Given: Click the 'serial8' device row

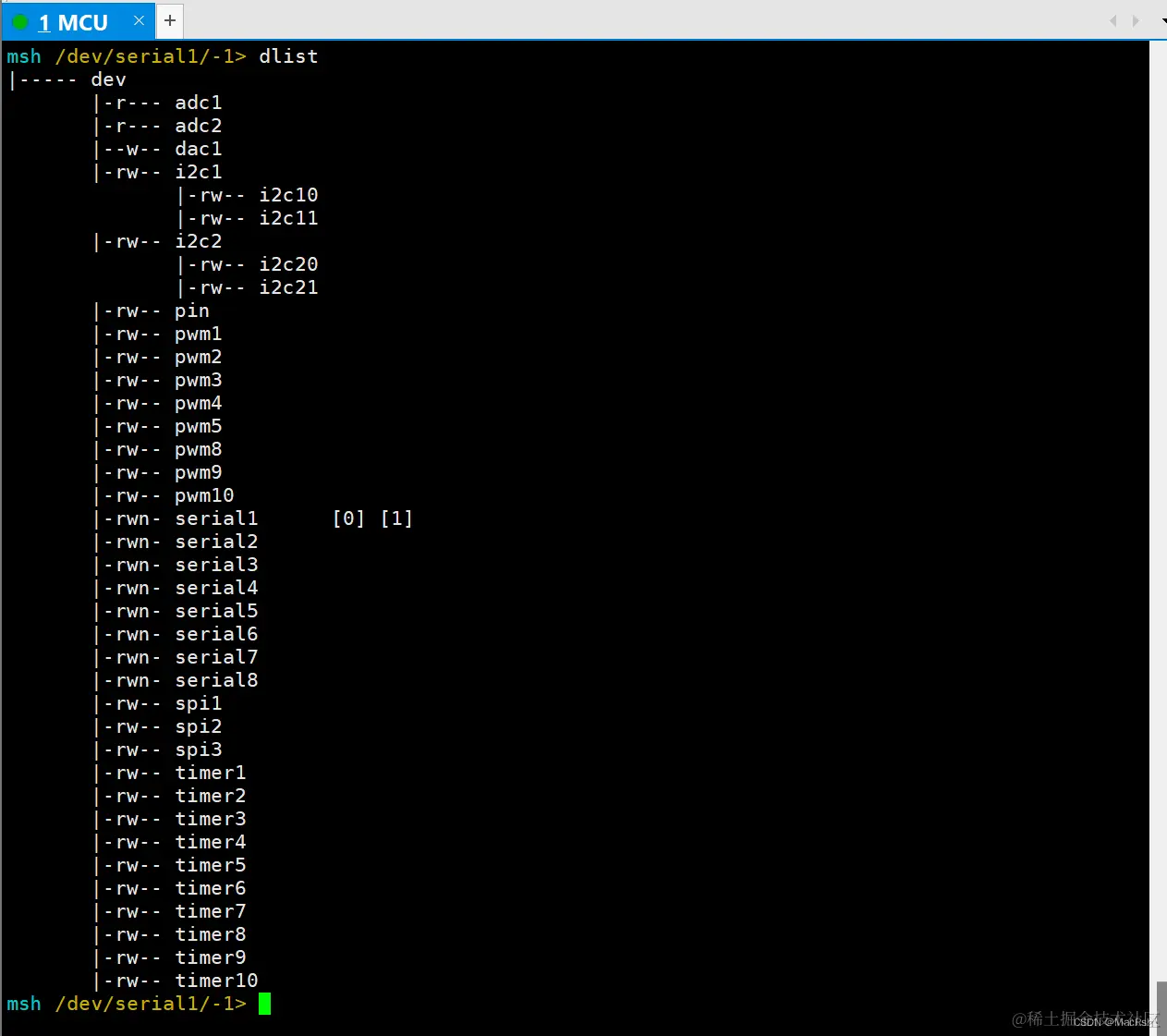Looking at the screenshot, I should (x=176, y=680).
